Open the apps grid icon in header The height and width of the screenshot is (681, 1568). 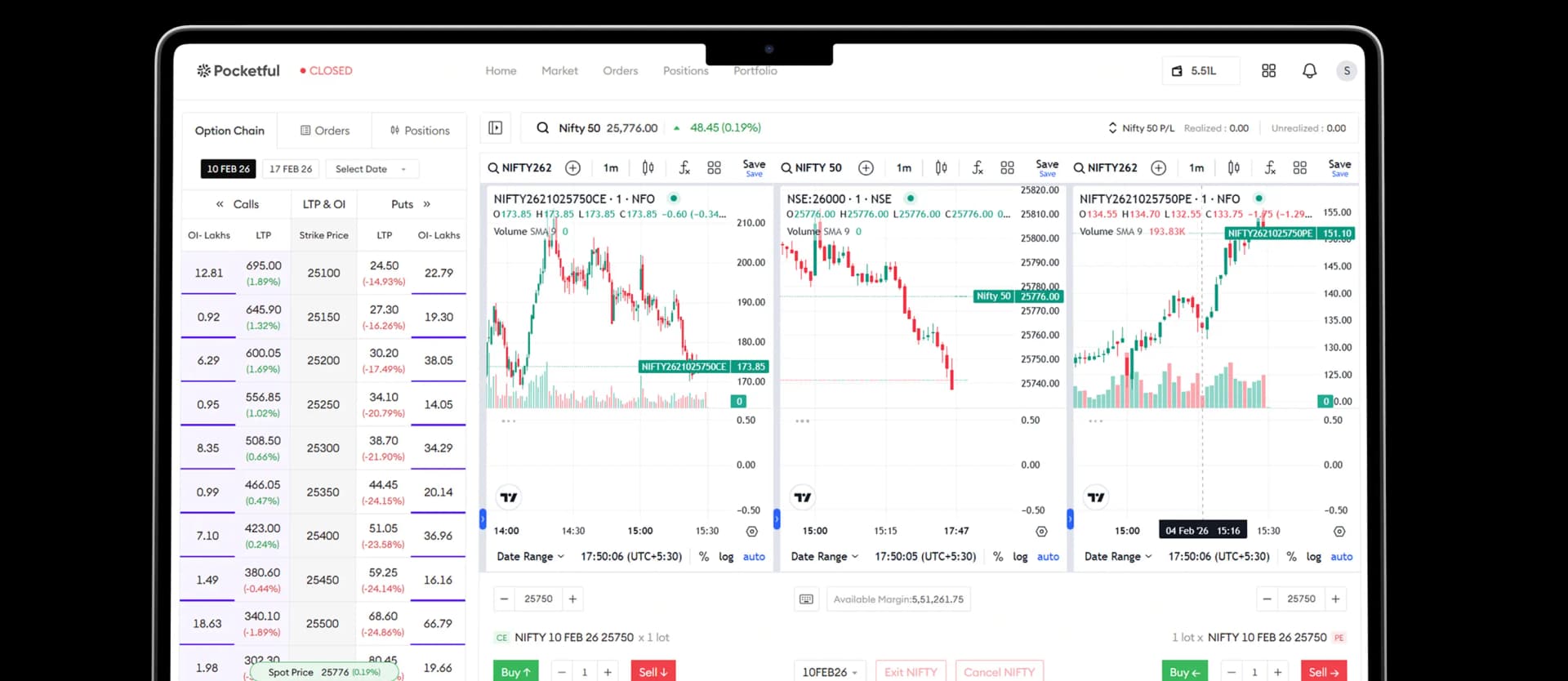point(1268,71)
